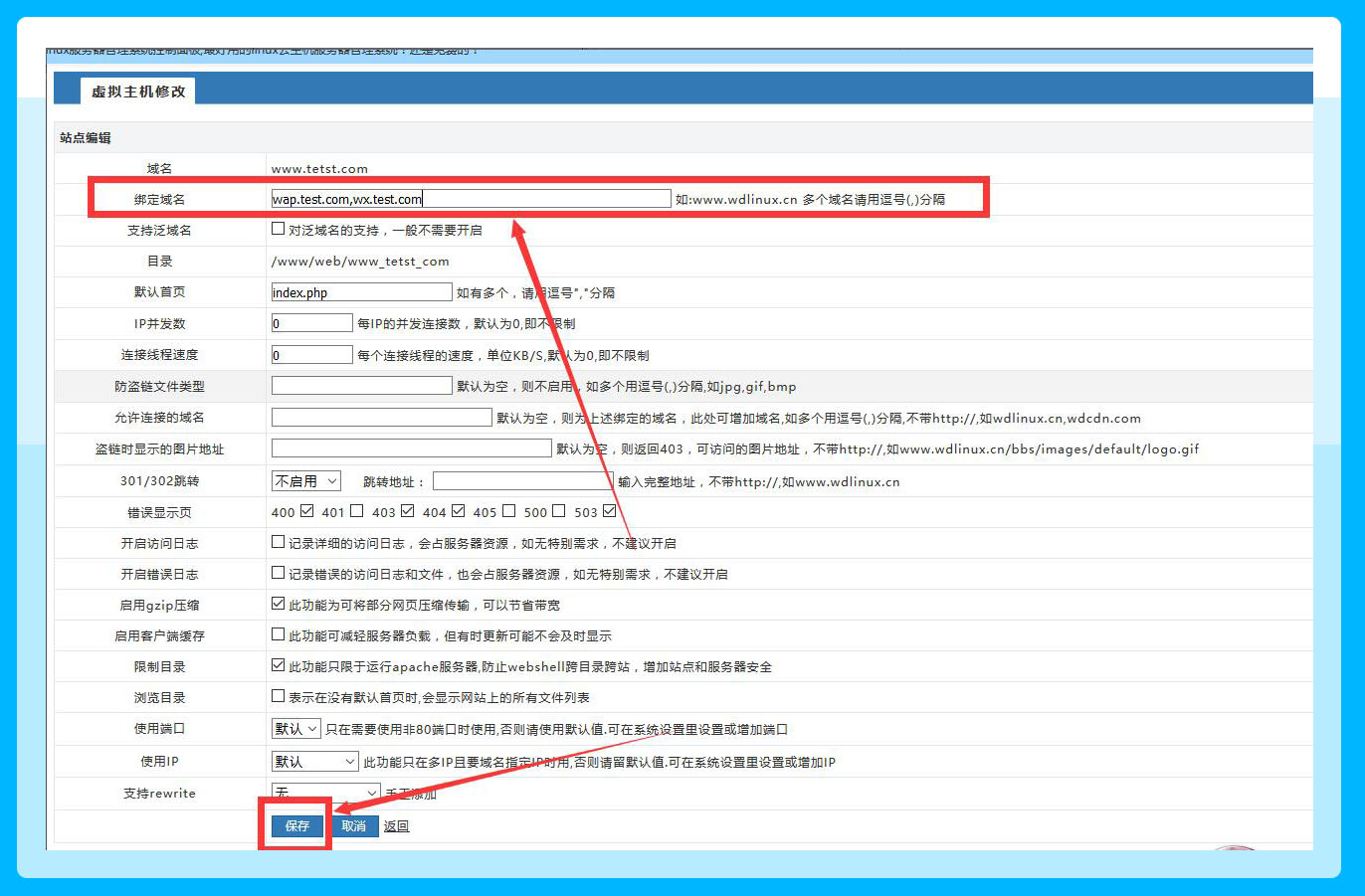Image resolution: width=1365 pixels, height=896 pixels.
Task: Enable the 开启访问日志 checkbox
Action: (x=279, y=542)
